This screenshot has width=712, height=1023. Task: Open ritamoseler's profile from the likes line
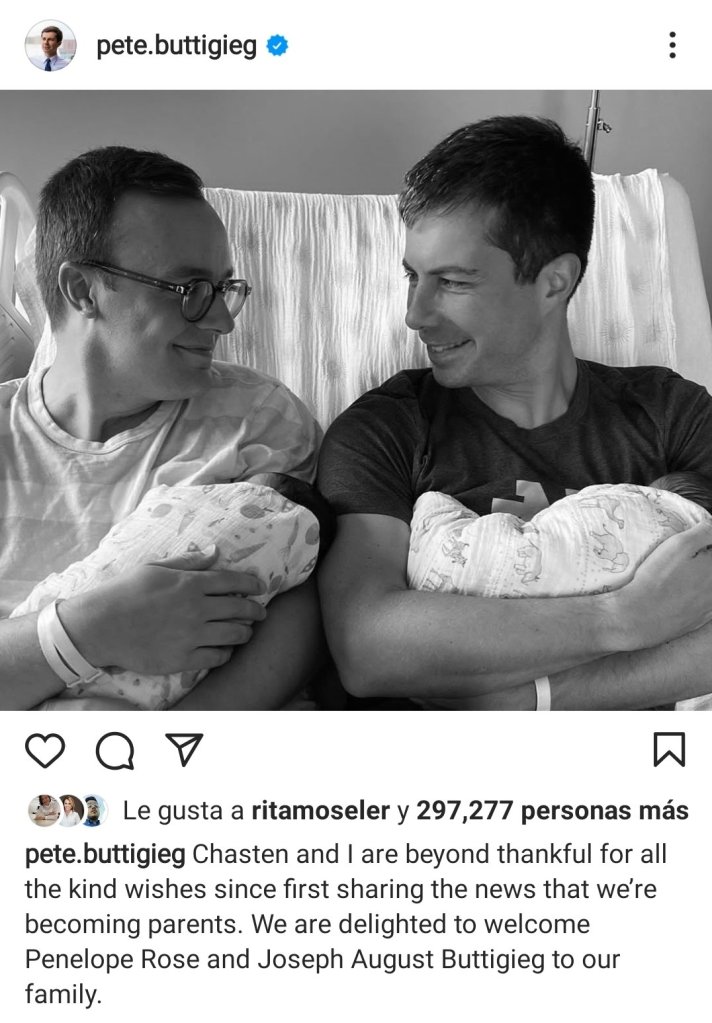click(320, 810)
